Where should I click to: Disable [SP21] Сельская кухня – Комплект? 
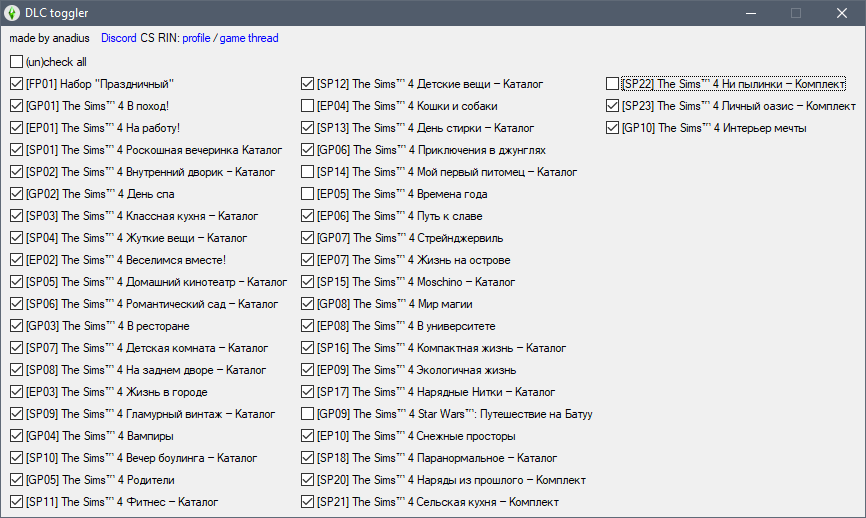click(308, 502)
